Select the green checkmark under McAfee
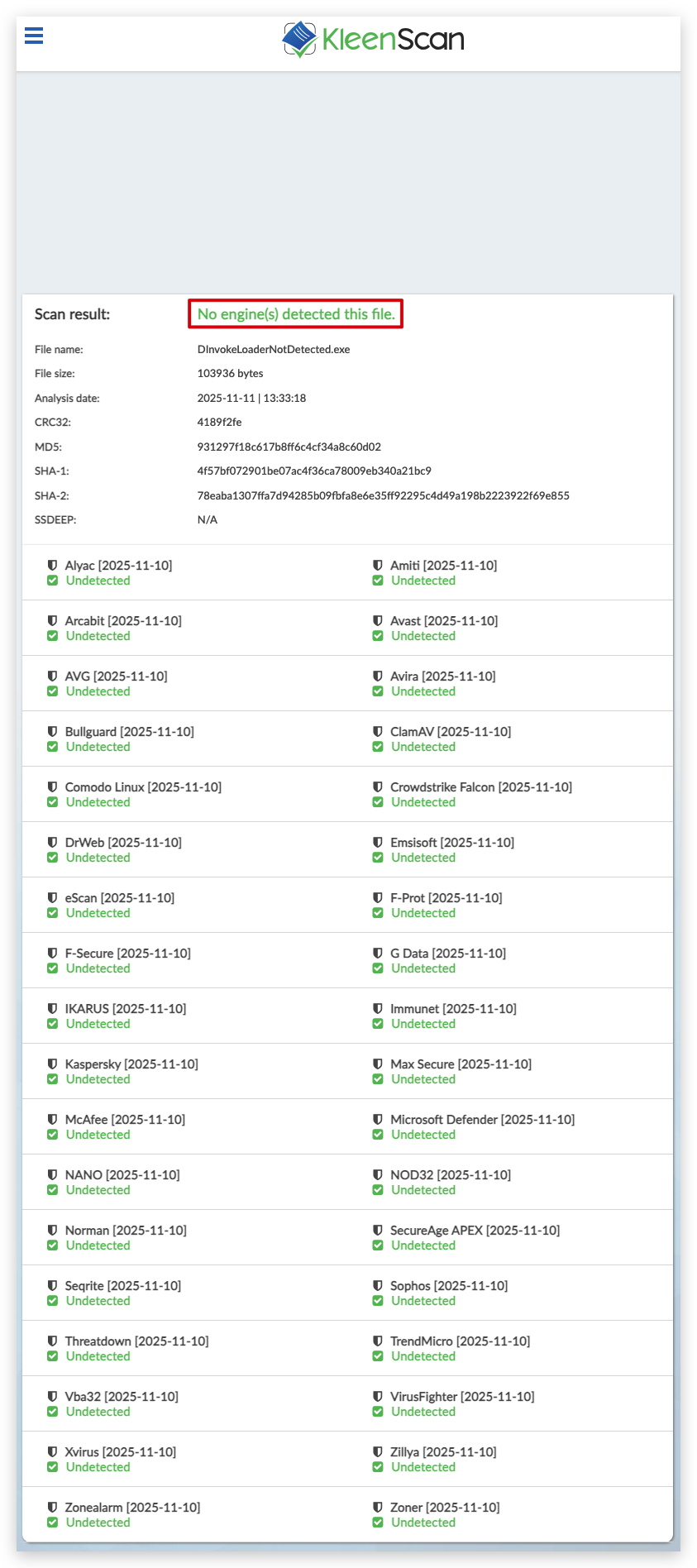Image resolution: width=697 pixels, height=1568 pixels. pyautogui.click(x=52, y=1135)
